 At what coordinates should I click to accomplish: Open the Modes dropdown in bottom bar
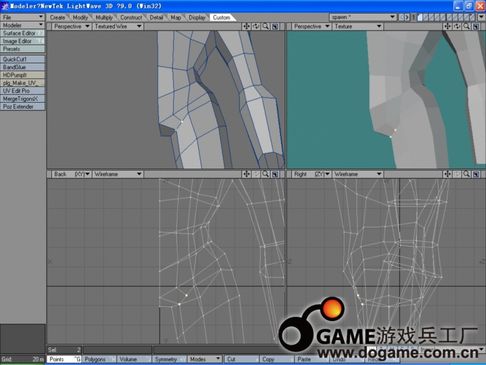pos(205,359)
